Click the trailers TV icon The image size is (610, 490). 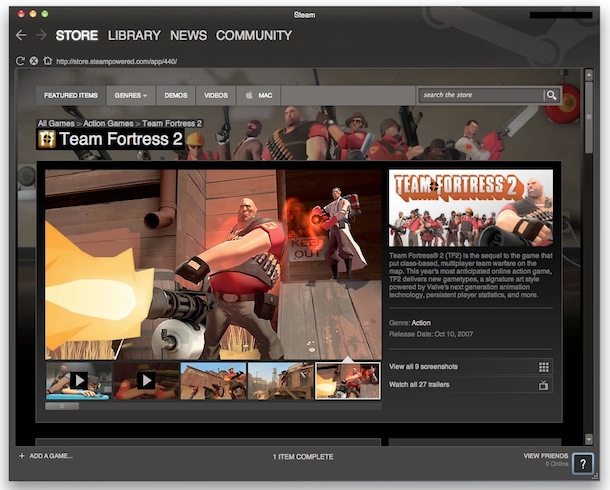(543, 385)
